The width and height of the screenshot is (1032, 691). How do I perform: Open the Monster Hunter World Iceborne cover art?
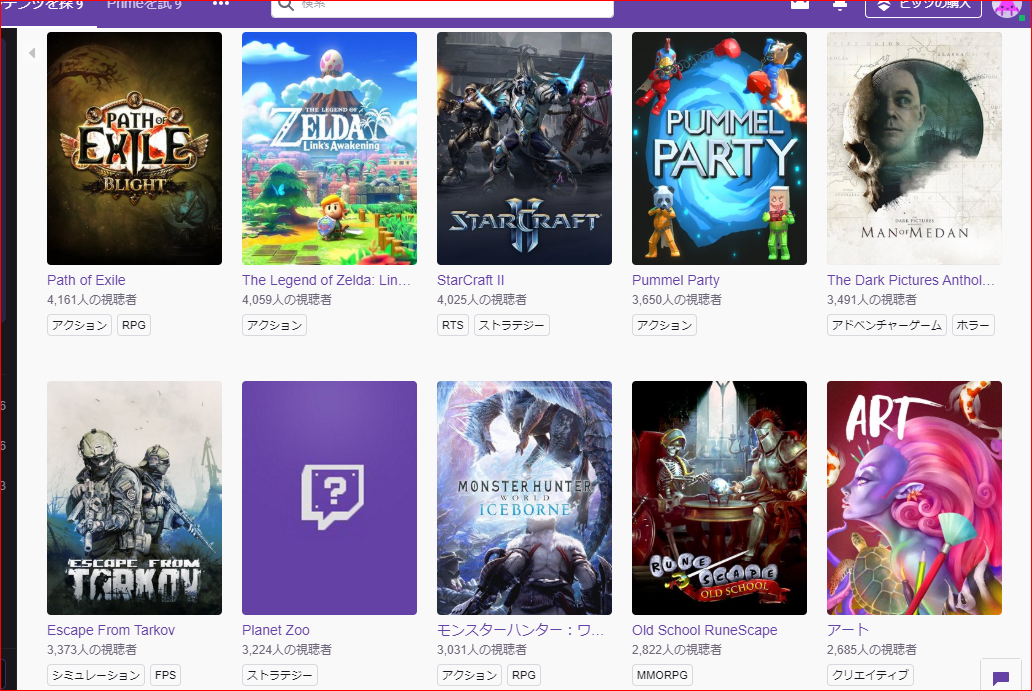coord(525,498)
